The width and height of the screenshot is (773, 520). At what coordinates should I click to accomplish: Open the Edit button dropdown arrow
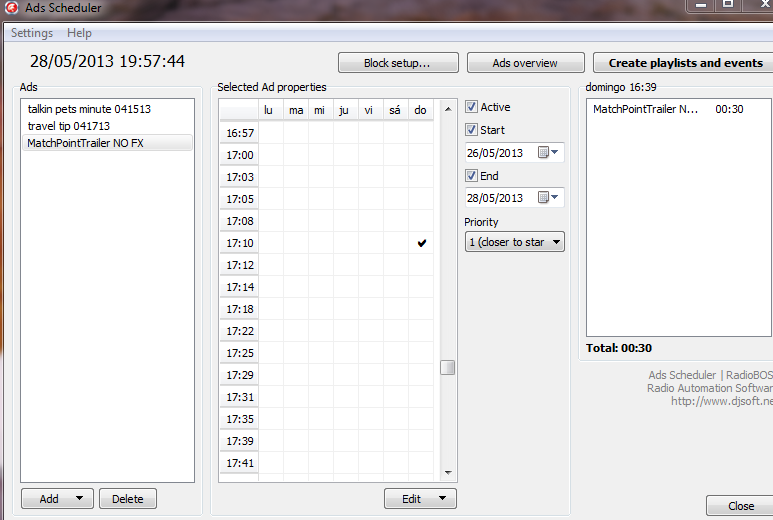click(x=442, y=498)
